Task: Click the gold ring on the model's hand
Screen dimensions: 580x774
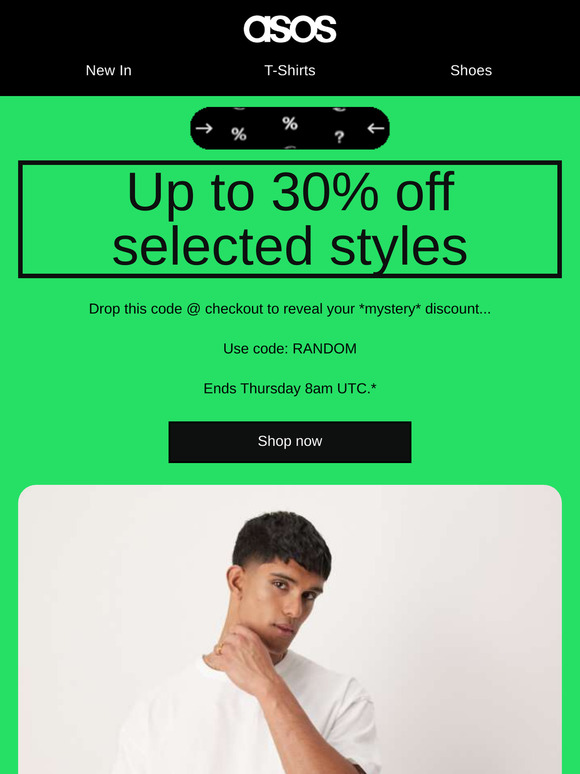Action: click(219, 648)
